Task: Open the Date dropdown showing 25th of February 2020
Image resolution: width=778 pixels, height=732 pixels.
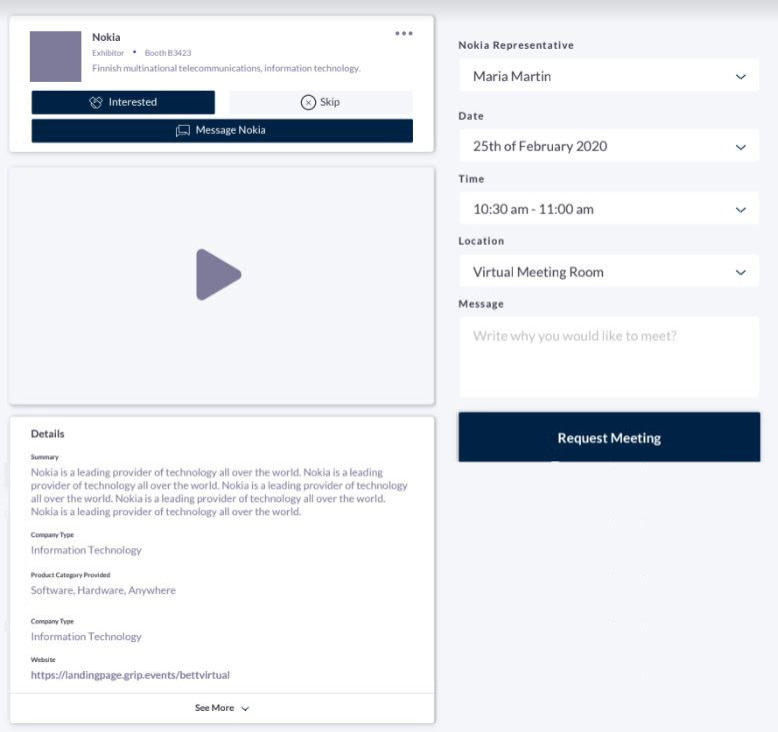Action: pyautogui.click(x=609, y=146)
